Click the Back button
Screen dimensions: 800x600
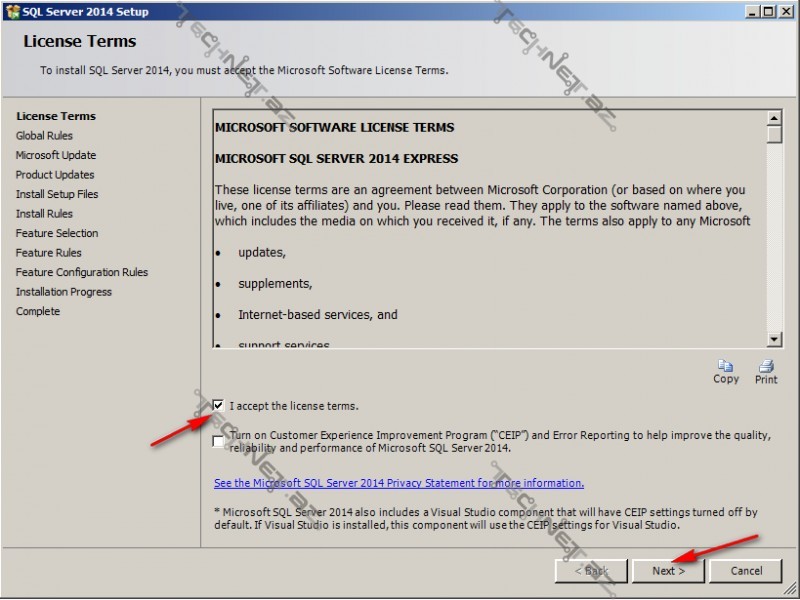click(x=591, y=571)
